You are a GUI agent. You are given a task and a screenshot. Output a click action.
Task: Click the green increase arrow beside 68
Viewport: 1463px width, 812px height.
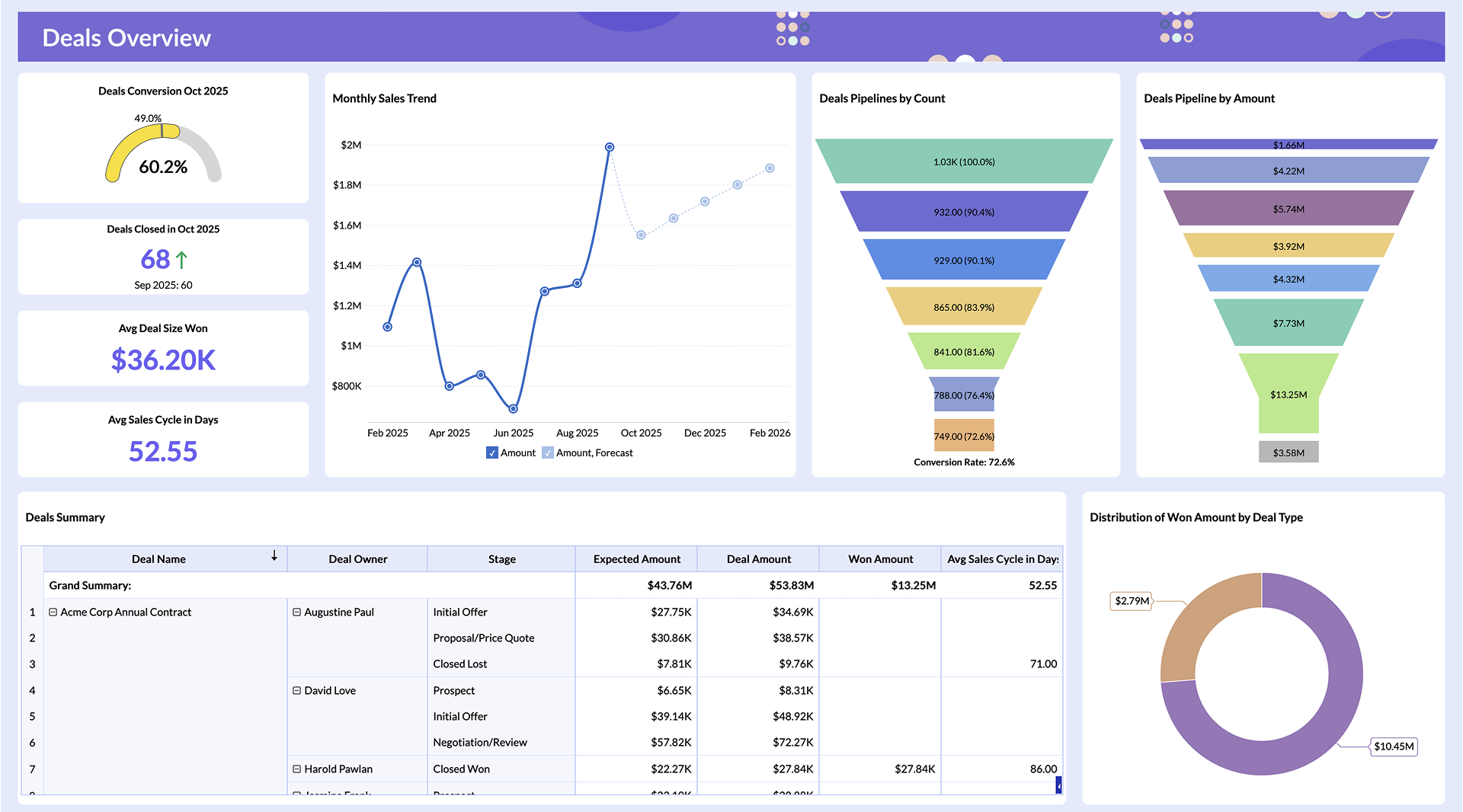click(181, 260)
